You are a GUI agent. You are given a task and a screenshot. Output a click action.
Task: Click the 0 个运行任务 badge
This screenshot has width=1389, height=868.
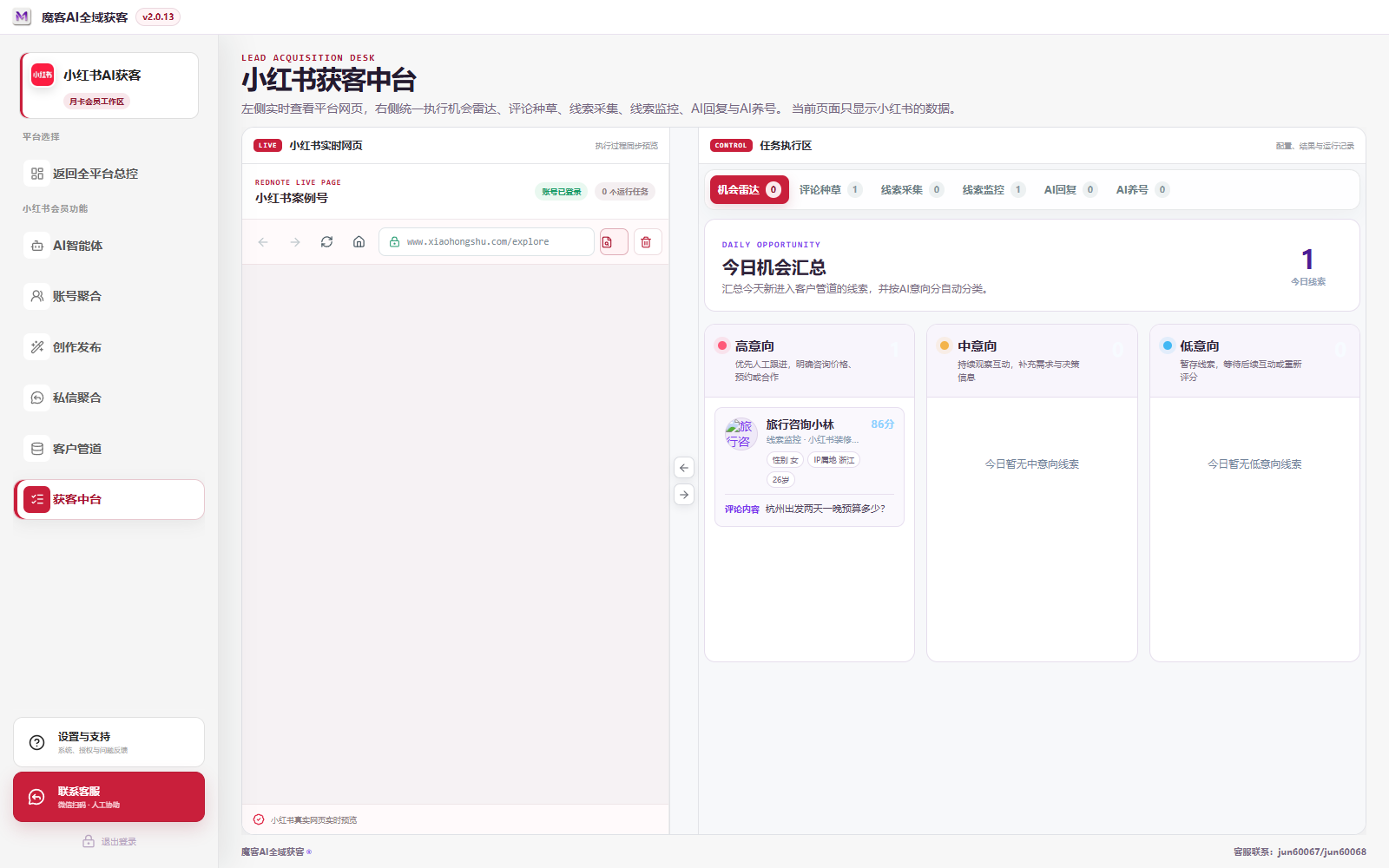tap(625, 192)
